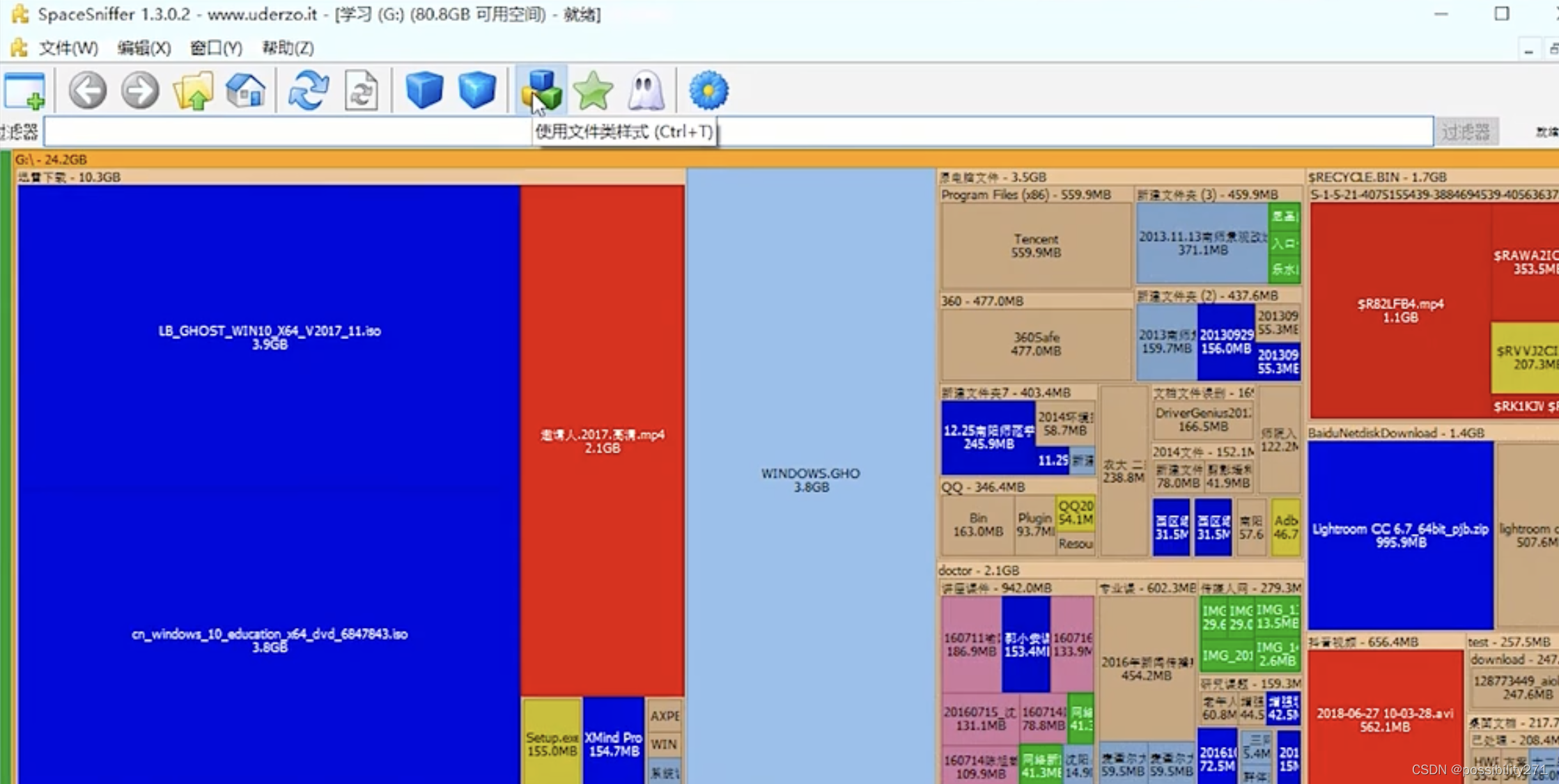Open the 编辑(X) menu
This screenshot has width=1559, height=784.
(144, 48)
